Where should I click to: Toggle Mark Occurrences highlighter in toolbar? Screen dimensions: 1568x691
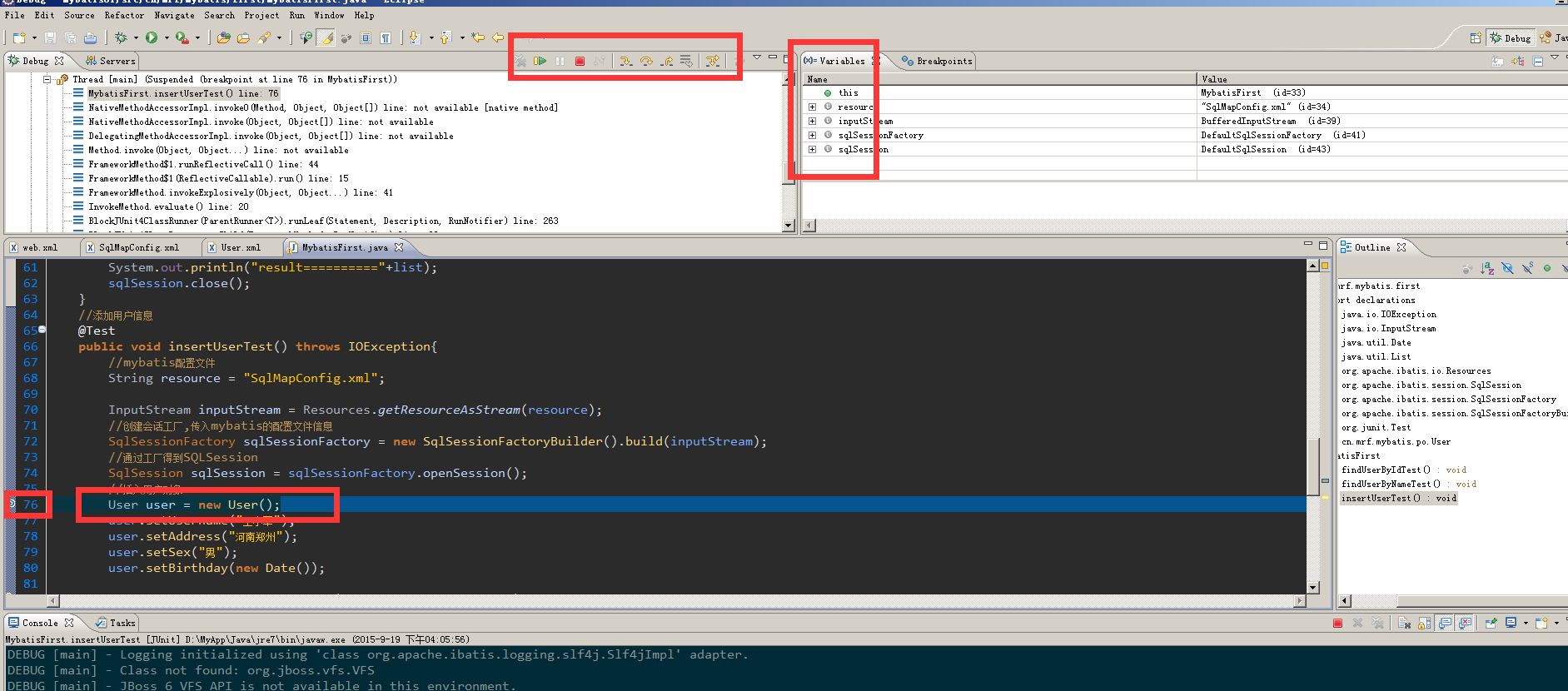coord(326,37)
